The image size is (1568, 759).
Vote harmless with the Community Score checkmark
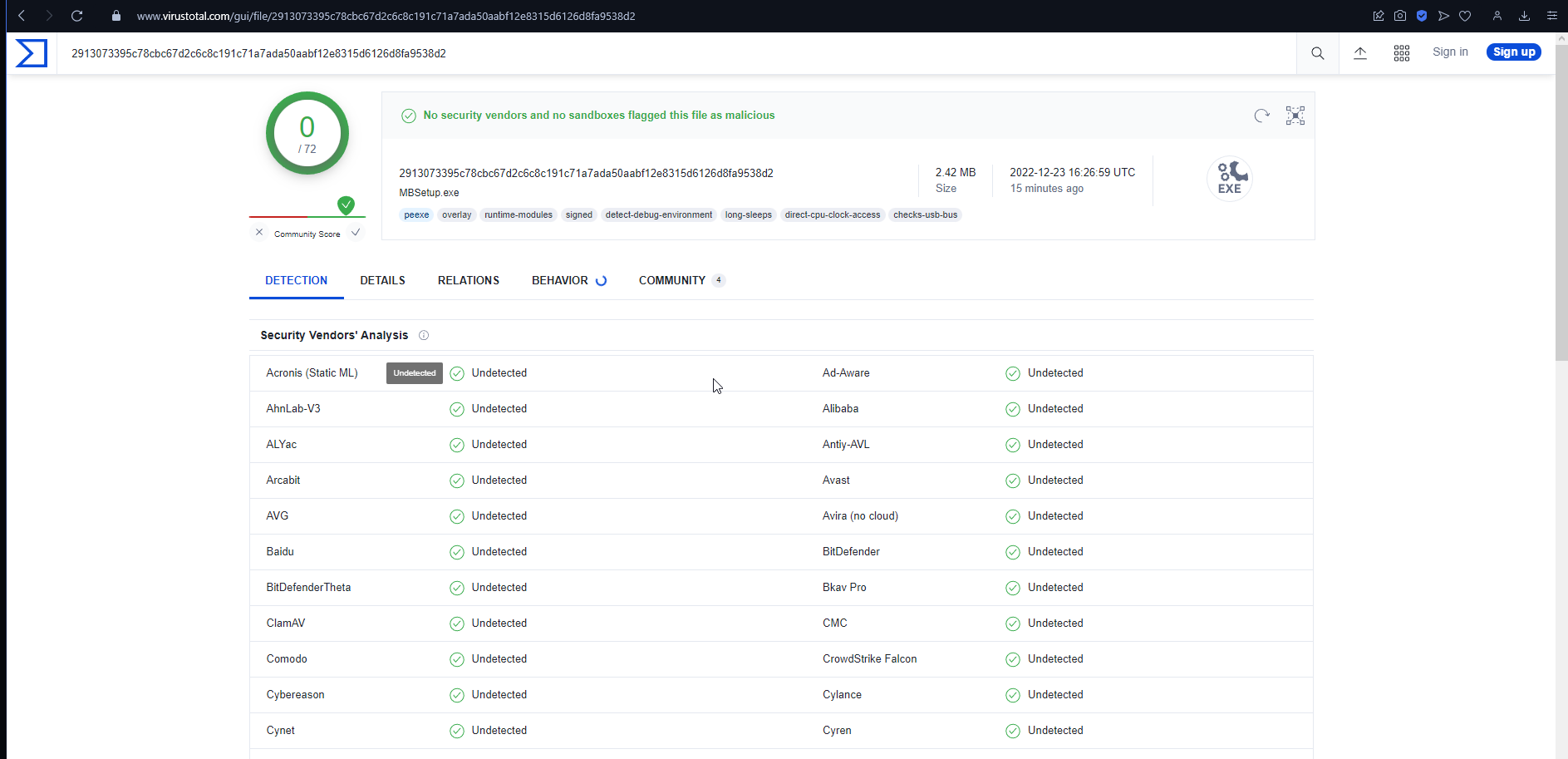[x=356, y=233]
